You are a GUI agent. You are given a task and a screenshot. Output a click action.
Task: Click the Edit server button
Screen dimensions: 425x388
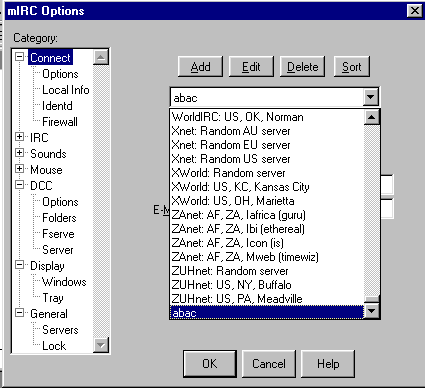[251, 67]
